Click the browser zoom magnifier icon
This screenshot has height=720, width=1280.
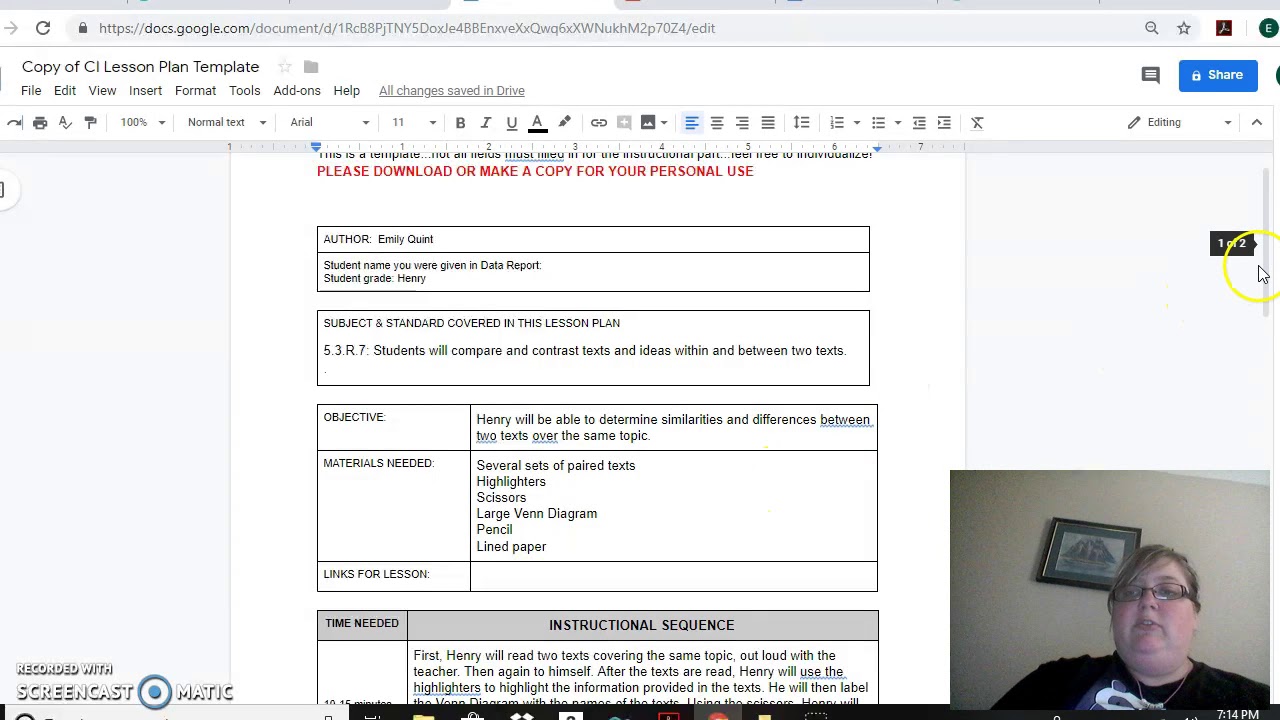(1152, 28)
